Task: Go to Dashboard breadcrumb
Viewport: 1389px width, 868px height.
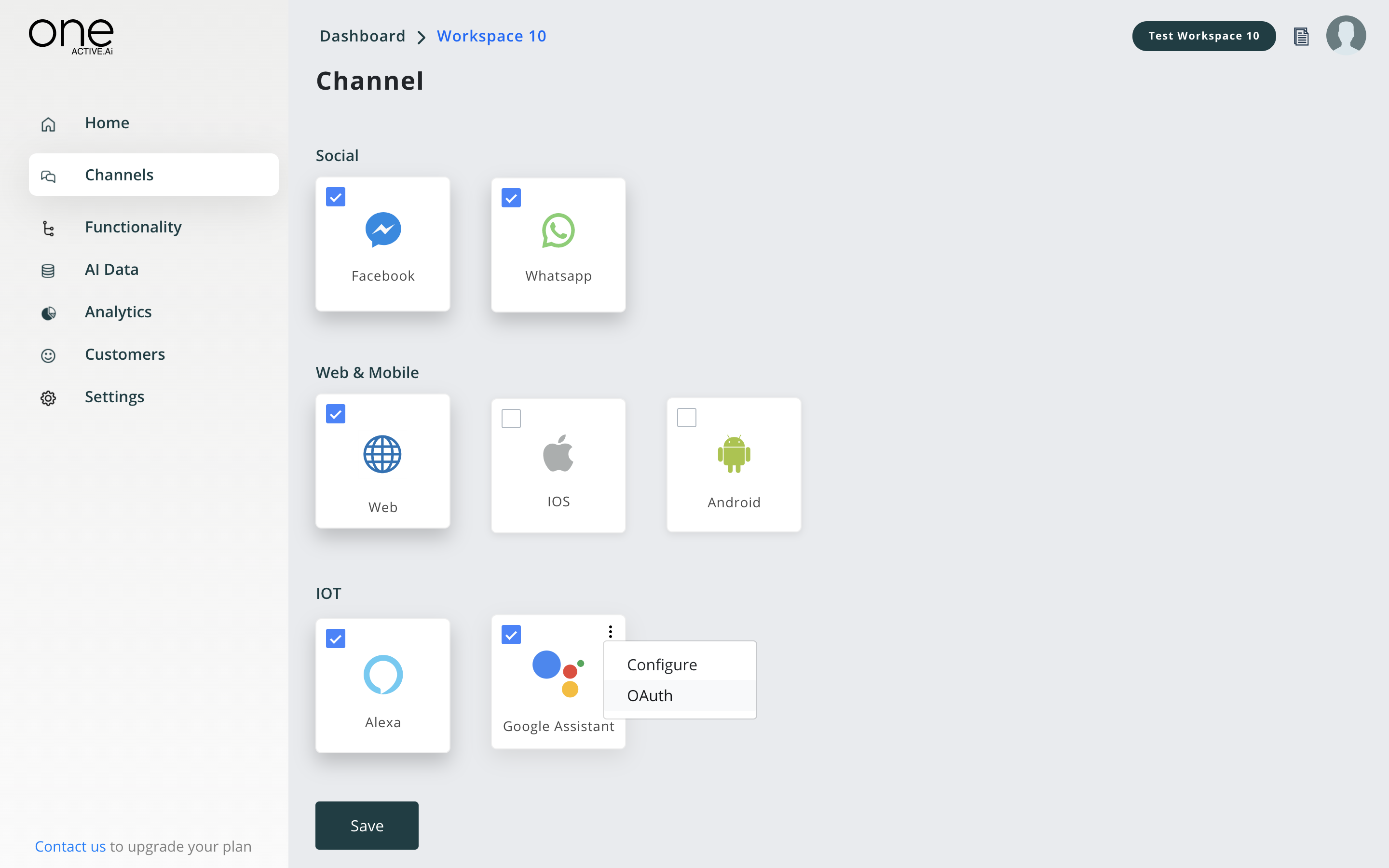Action: point(363,36)
